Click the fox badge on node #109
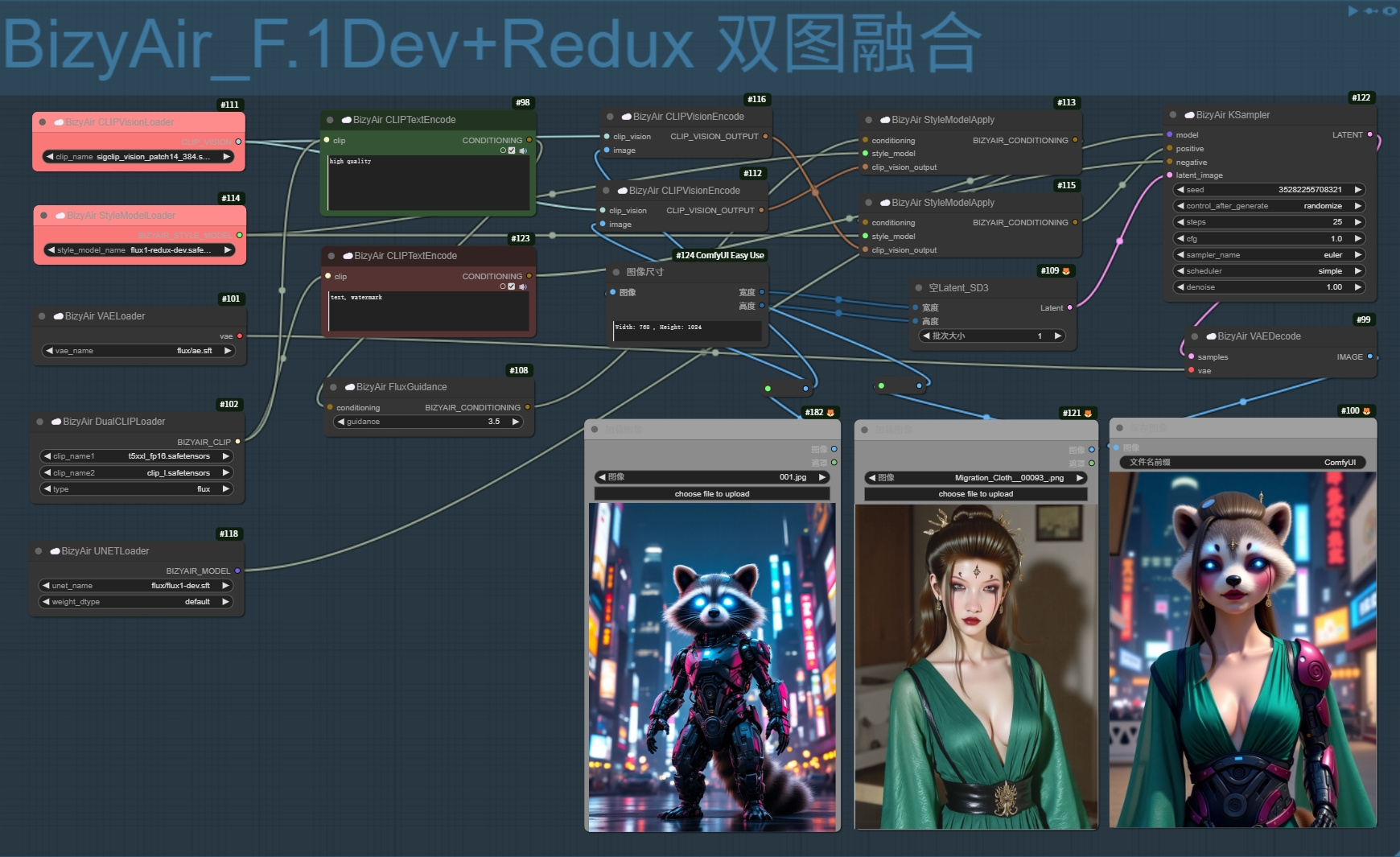Screen dimensions: 1400x857 pyautogui.click(x=1066, y=271)
